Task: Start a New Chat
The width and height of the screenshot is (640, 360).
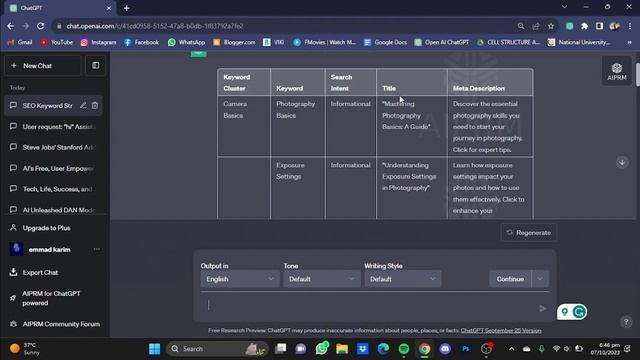Action: click(42, 66)
